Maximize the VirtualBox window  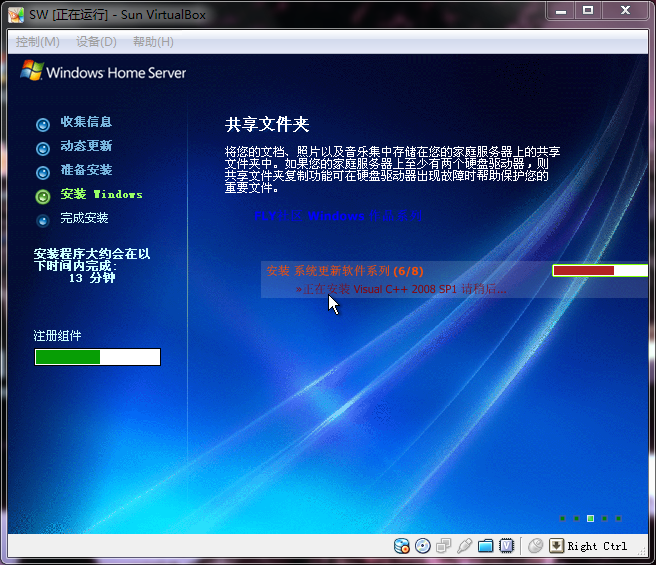tap(588, 10)
